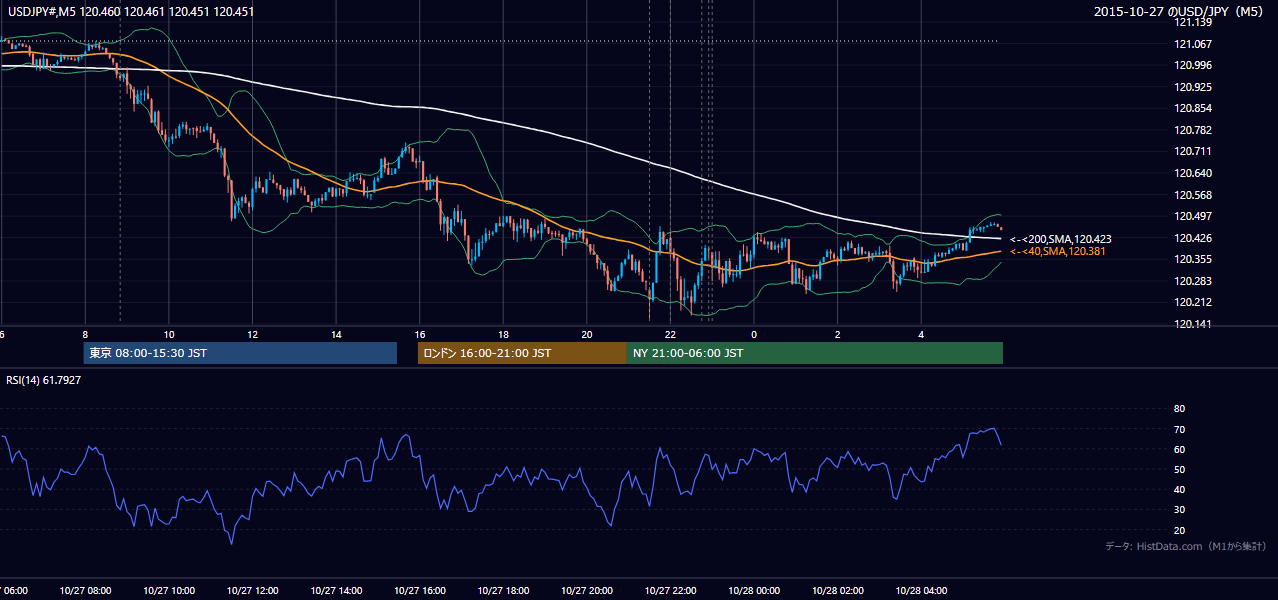Click price axis value 120.141
1278x600 pixels.
click(1192, 324)
